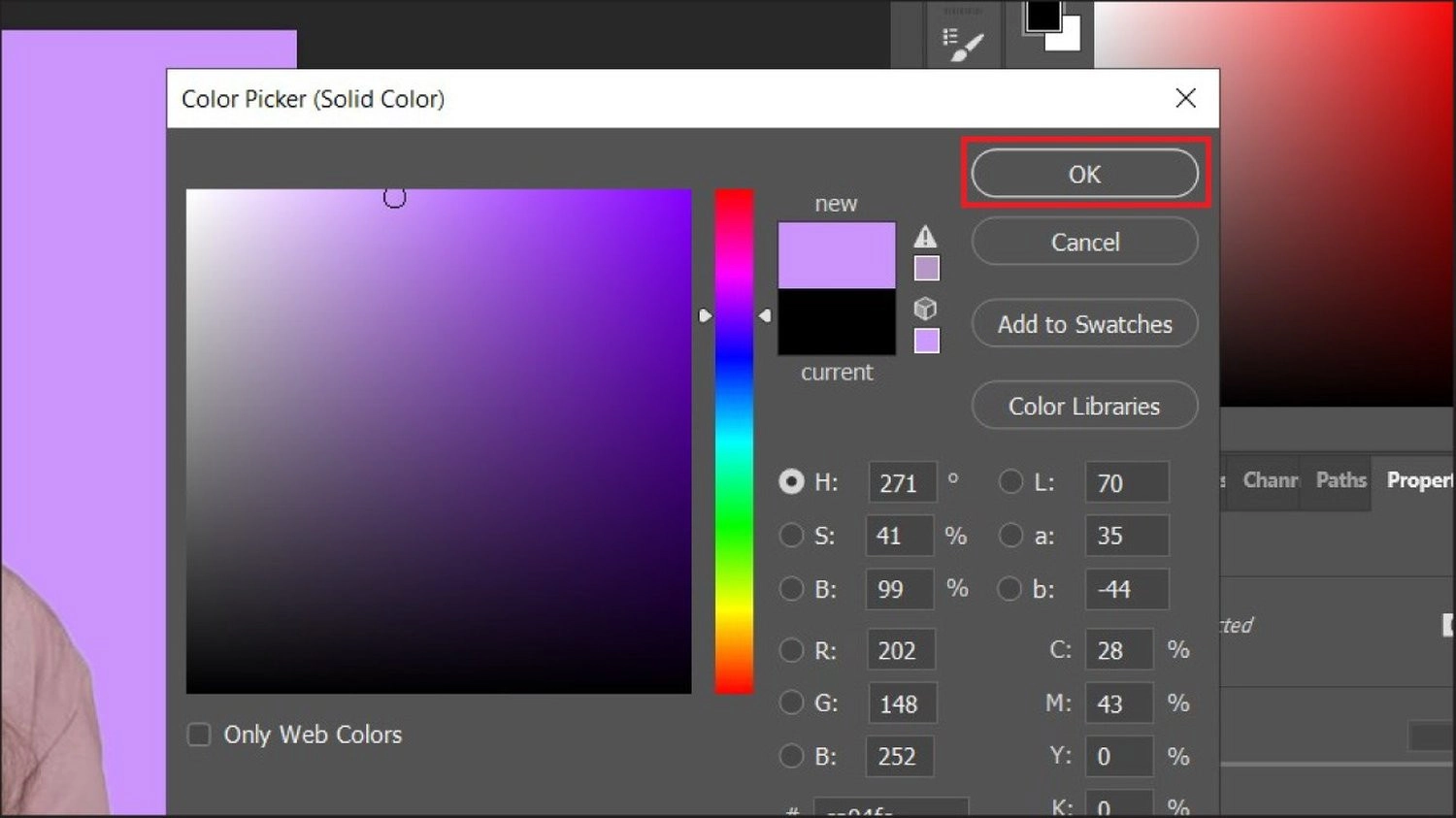The width and height of the screenshot is (1456, 818).
Task: Open the brush settings icon behind the dialog
Action: (962, 44)
